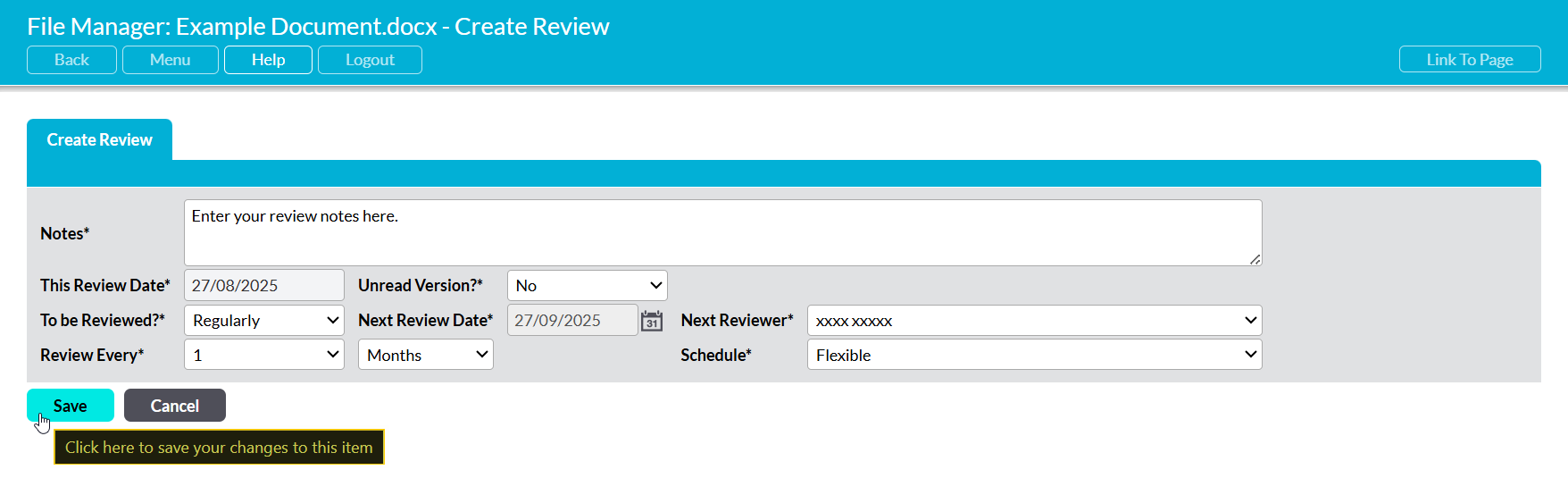1568x478 pixels.
Task: Expand the Next Reviewer dropdown
Action: [x=1033, y=321]
